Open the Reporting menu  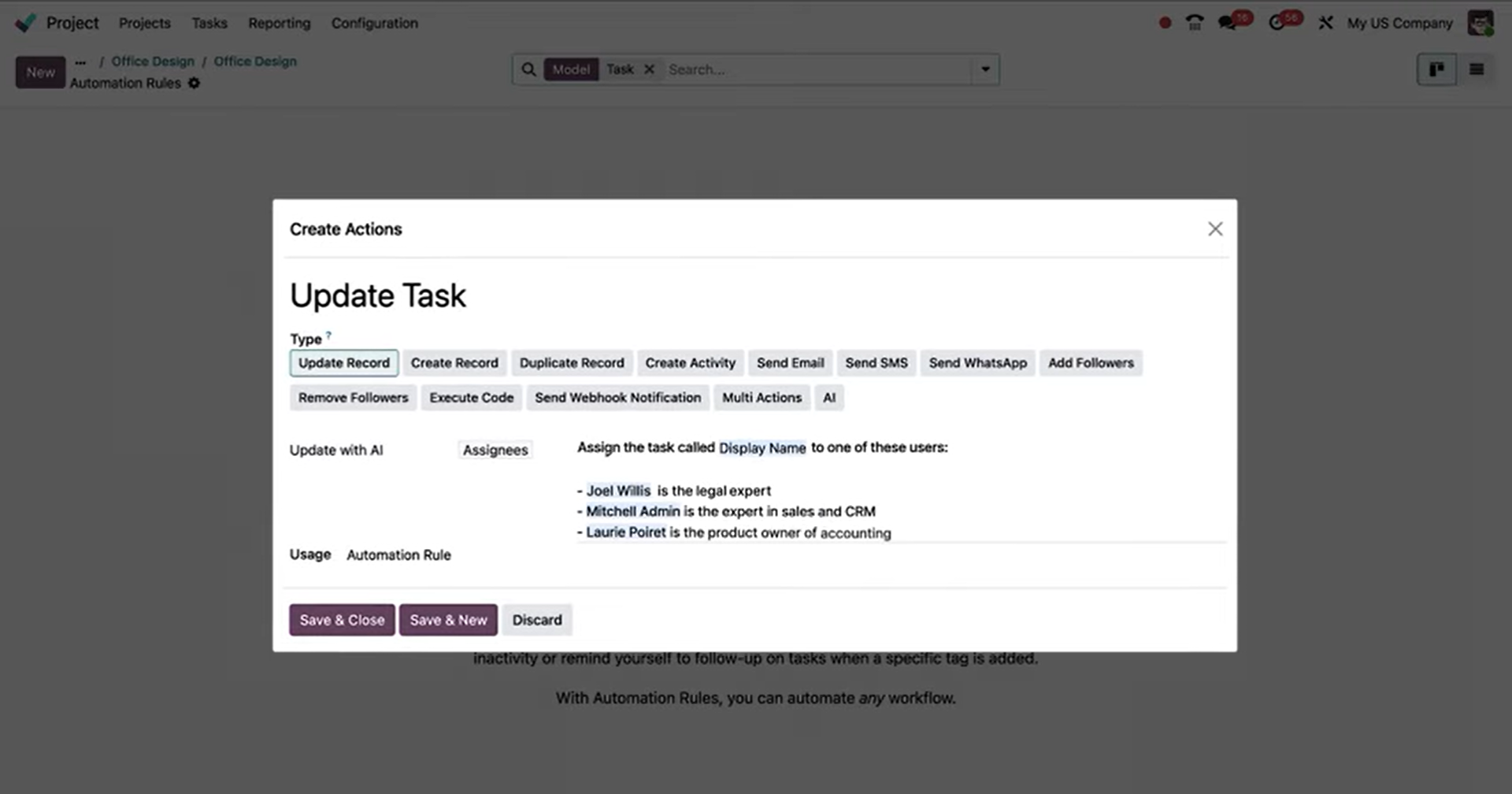pos(280,23)
